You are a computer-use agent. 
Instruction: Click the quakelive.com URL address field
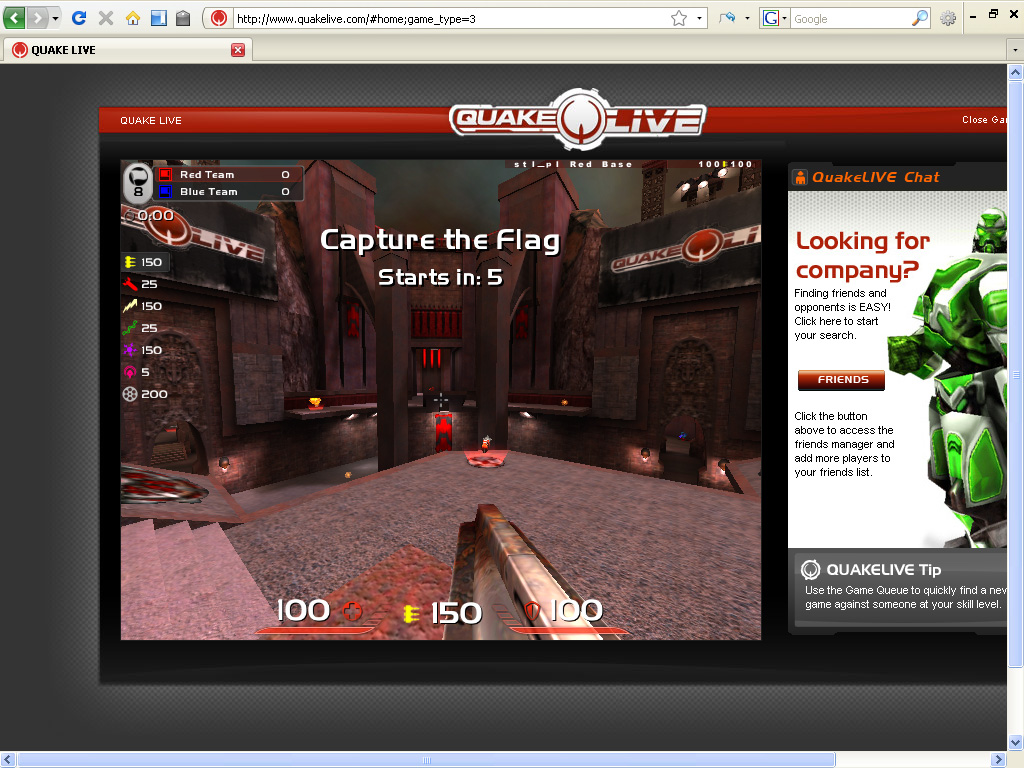point(451,19)
